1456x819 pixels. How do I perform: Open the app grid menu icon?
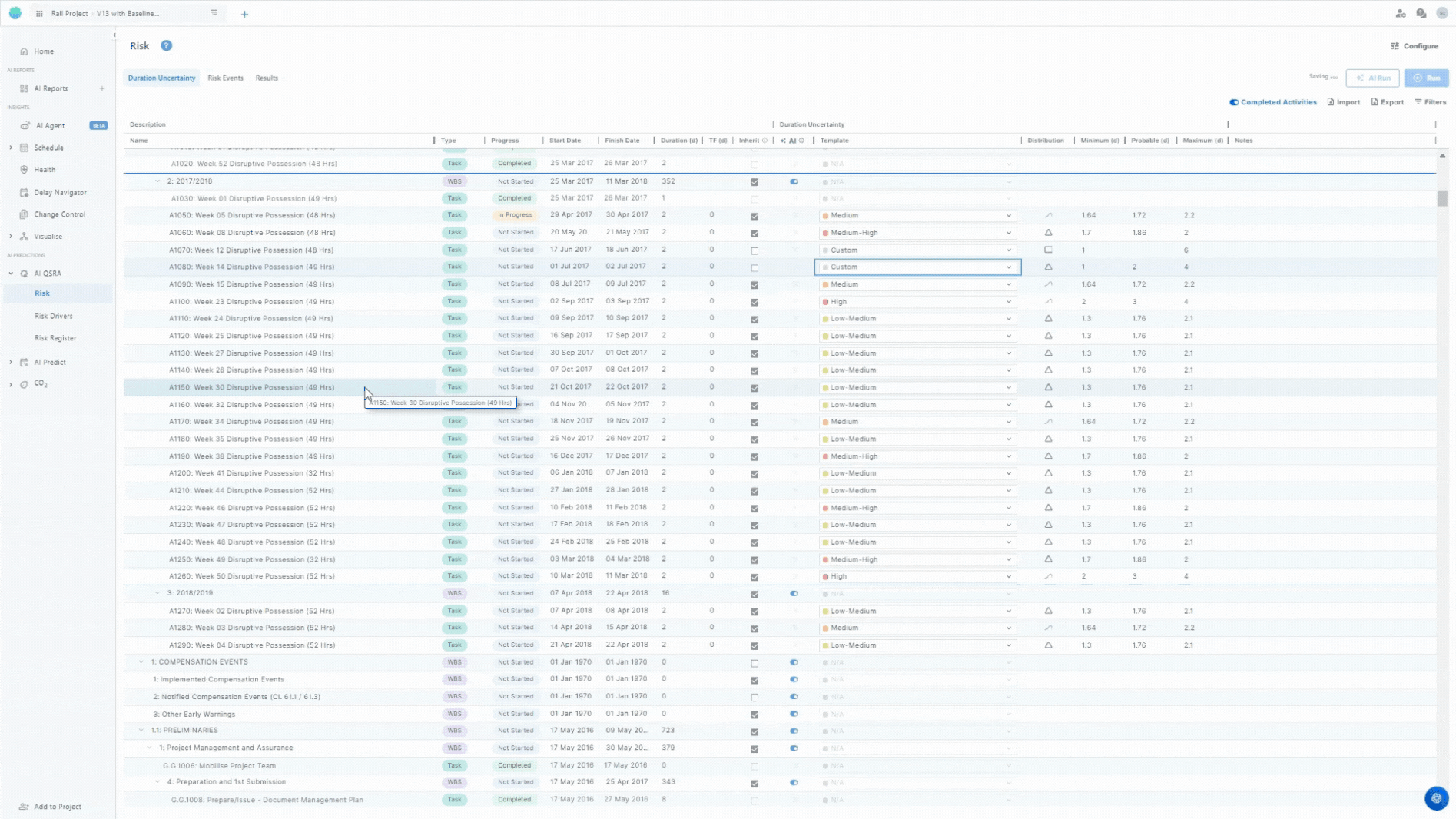39,14
